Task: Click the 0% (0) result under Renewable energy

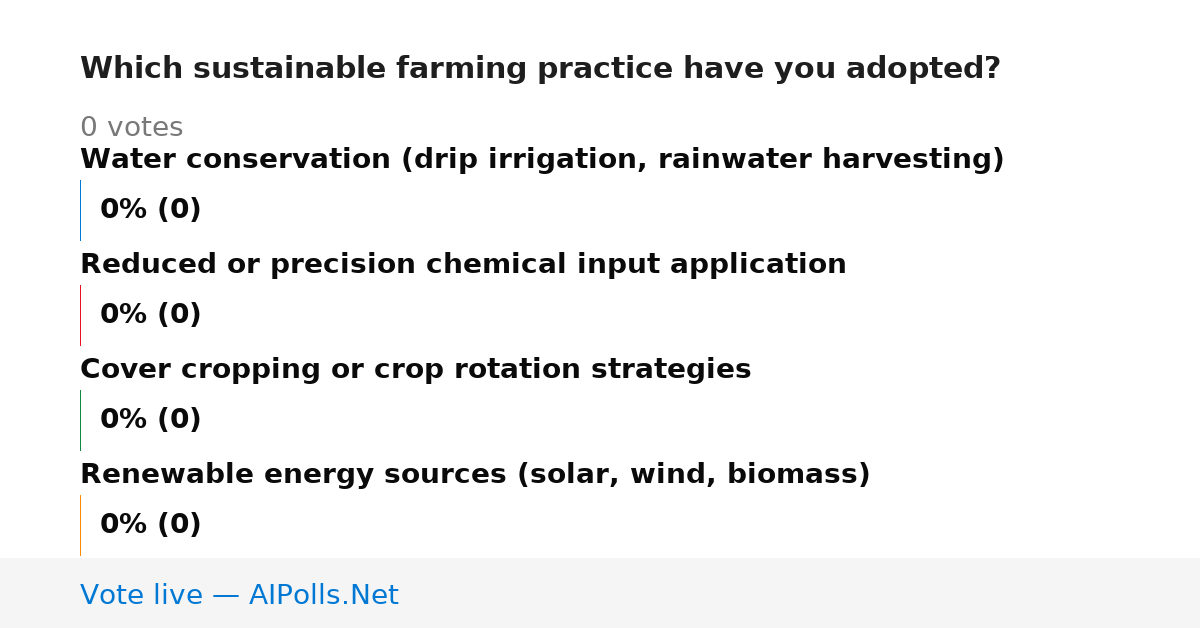Action: (150, 525)
